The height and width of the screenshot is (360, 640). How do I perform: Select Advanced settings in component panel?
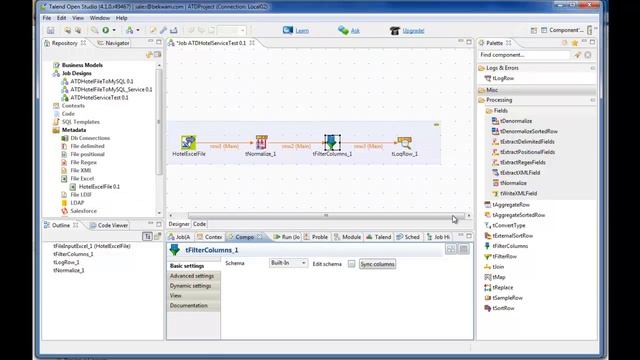pos(193,276)
